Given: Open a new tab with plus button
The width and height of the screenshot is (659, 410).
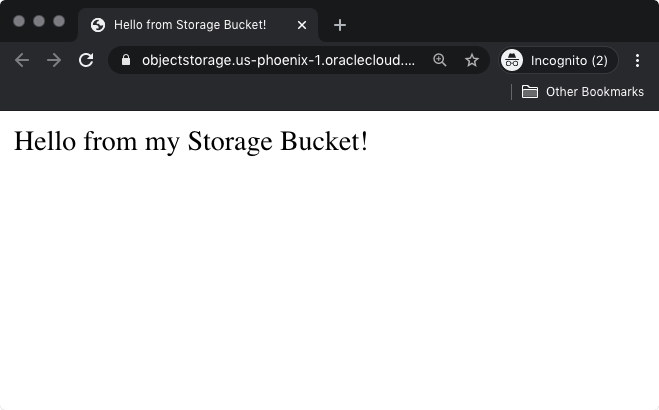Looking at the screenshot, I should 340,25.
